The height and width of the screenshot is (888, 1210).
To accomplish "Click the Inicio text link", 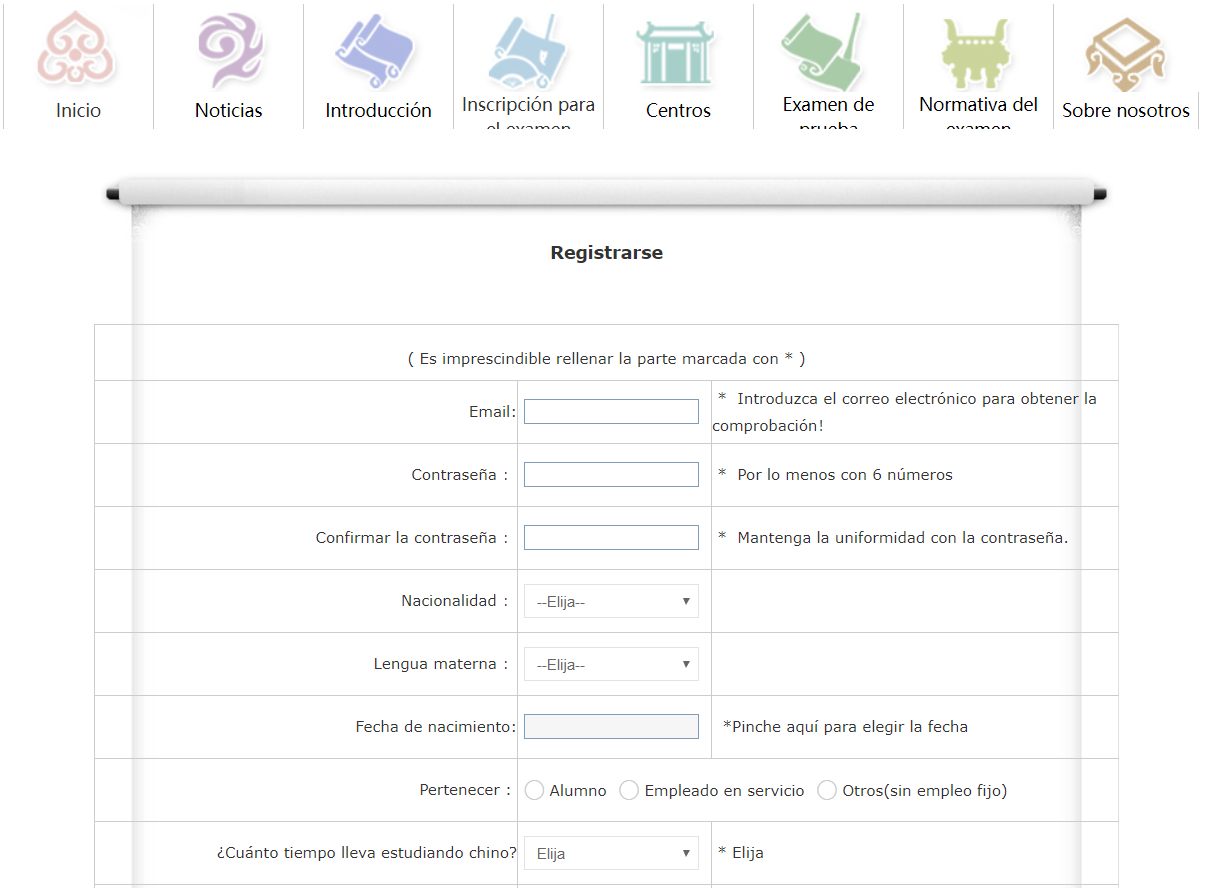I will pos(78,111).
